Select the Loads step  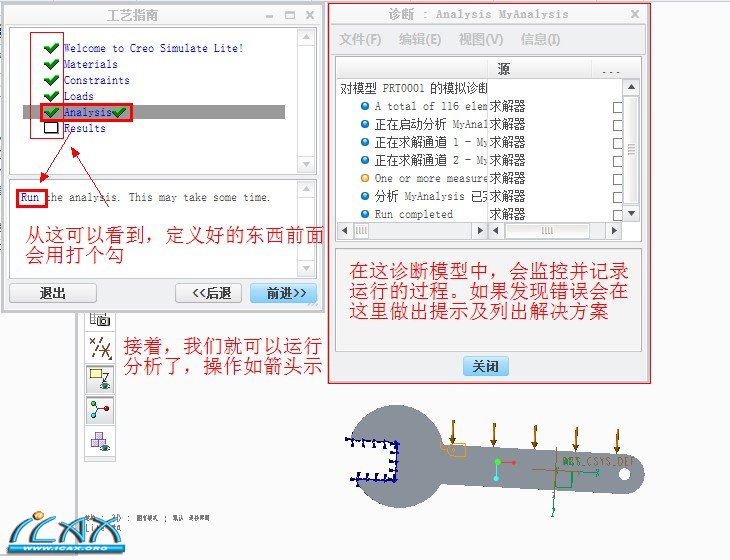(x=79, y=96)
